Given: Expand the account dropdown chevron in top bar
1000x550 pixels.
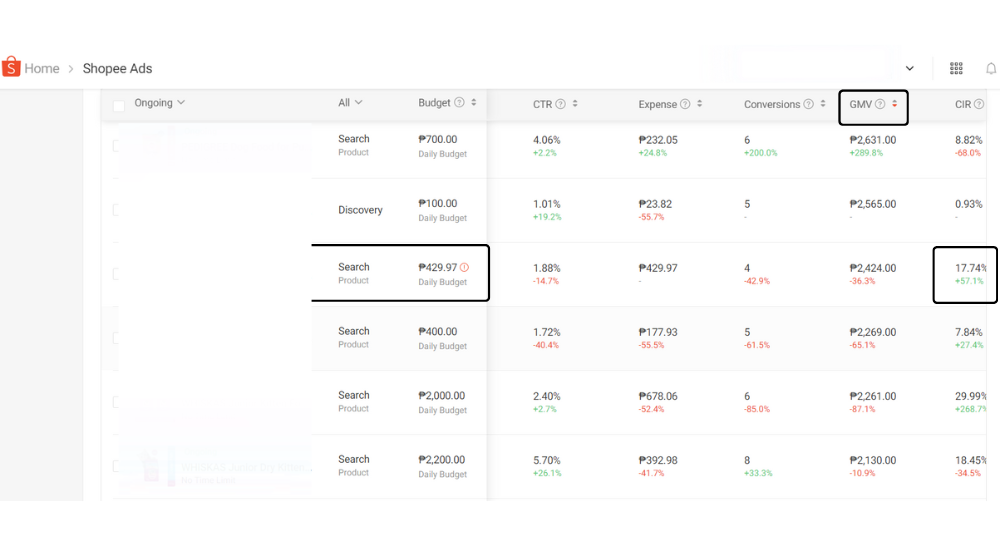Looking at the screenshot, I should pyautogui.click(x=910, y=68).
